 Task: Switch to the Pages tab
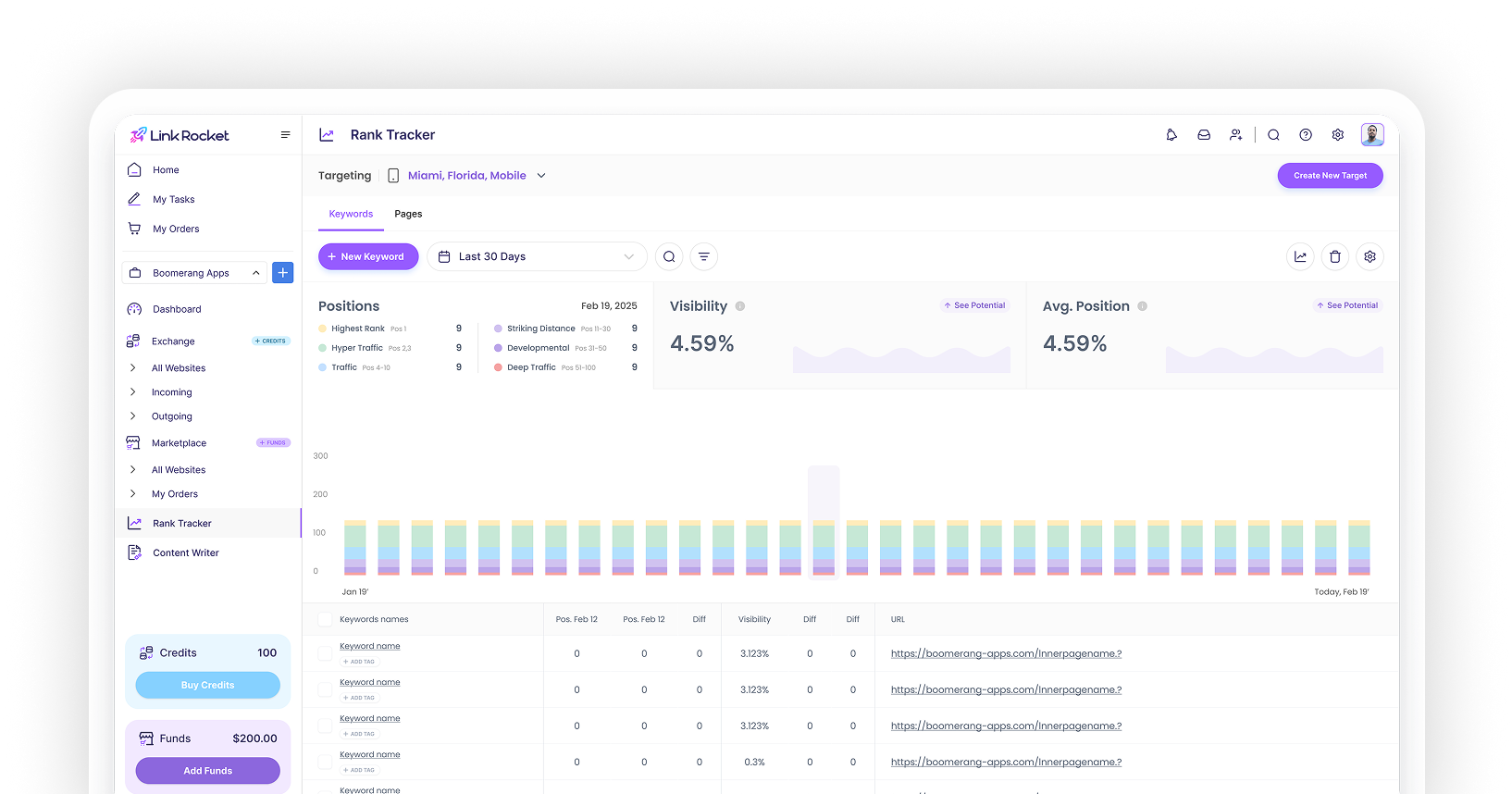coord(408,215)
